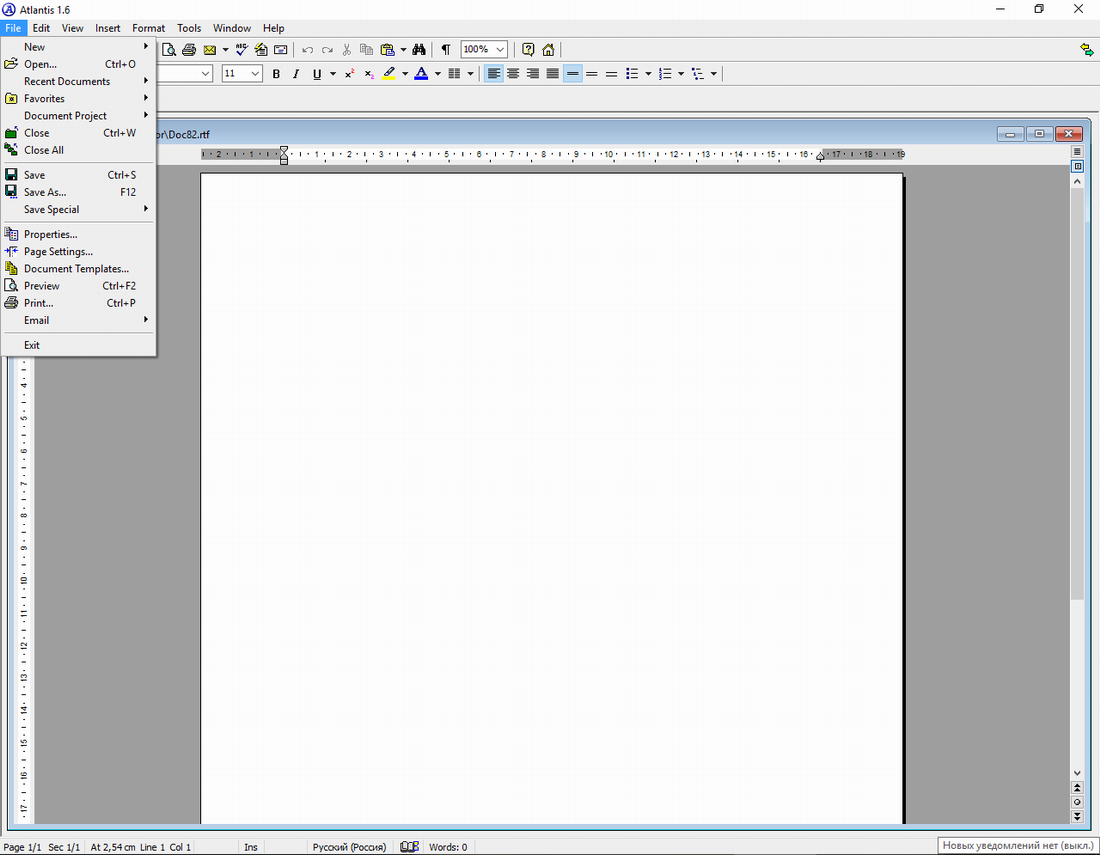Expand the numbered list style dropdown arrow
Viewport: 1100px width, 855px height.
click(x=681, y=74)
